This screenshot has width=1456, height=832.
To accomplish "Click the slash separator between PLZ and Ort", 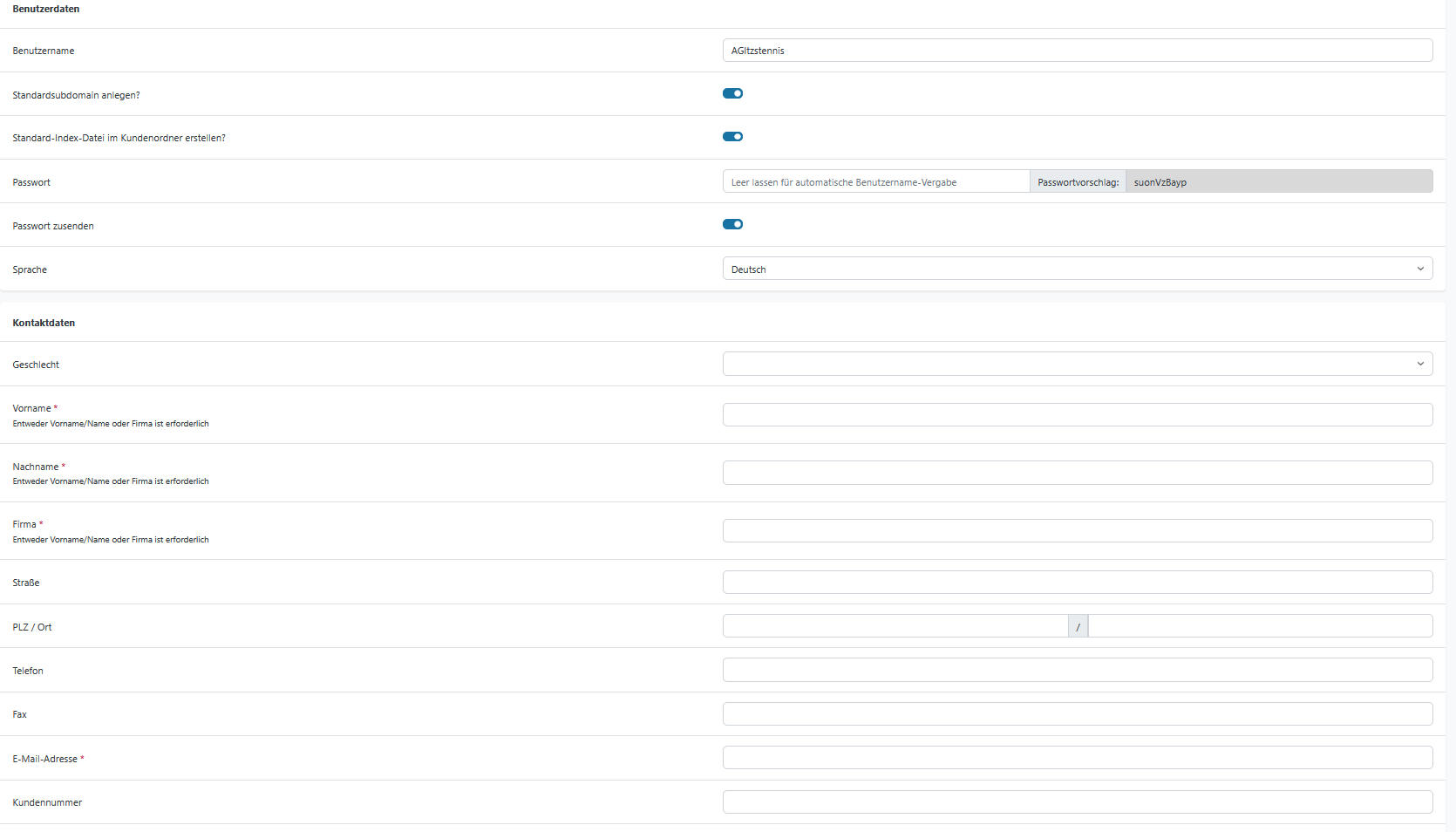I will click(x=1078, y=626).
